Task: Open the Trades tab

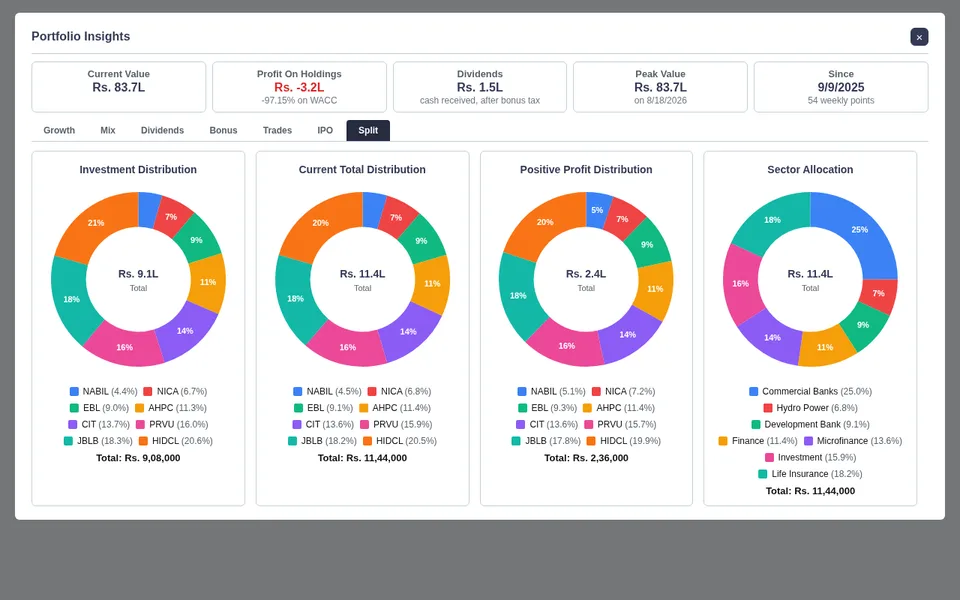Action: [277, 130]
